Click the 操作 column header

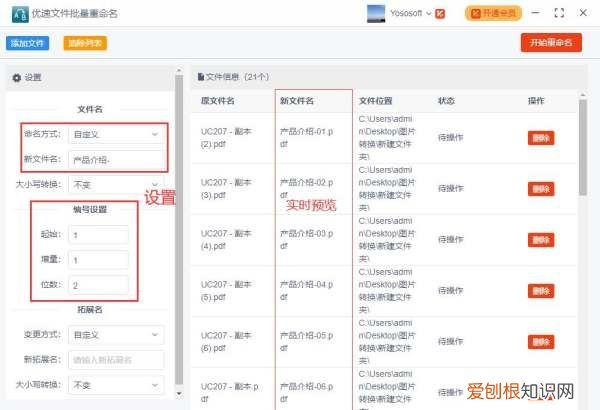point(536,101)
